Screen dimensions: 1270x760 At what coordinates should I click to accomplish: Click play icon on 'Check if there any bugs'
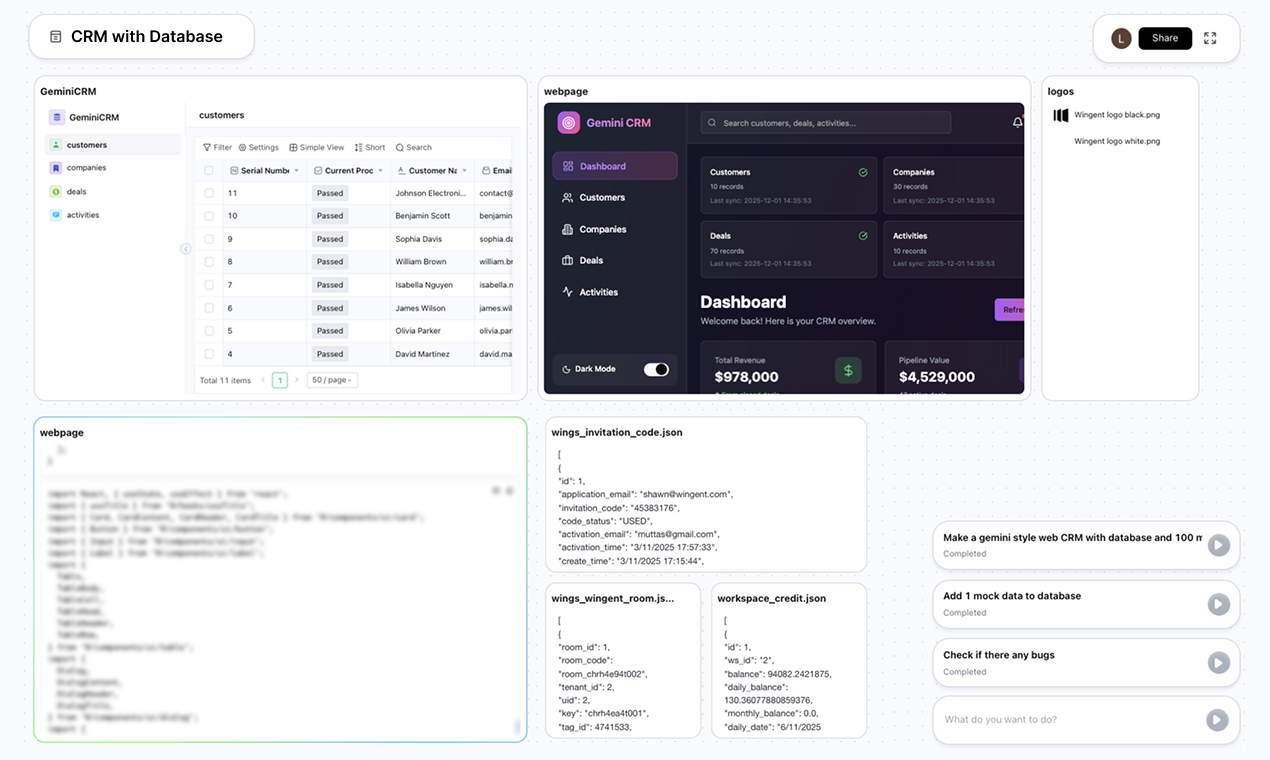[x=1217, y=663]
